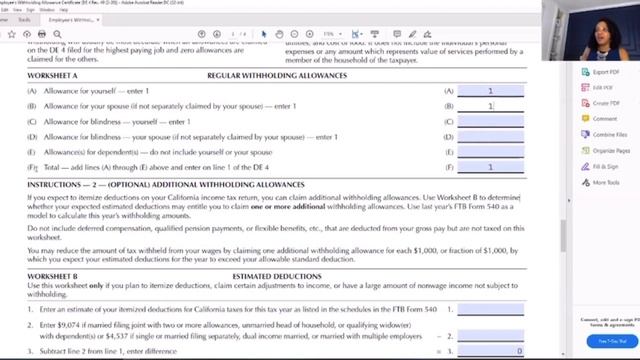Viewport: 640px width, 360px height.
Task: Click the line (E) dependents field
Action: 491,152
